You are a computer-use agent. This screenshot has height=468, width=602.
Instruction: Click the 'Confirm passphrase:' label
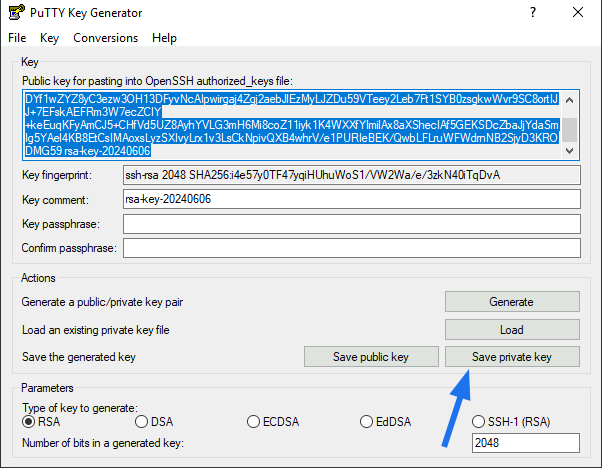tap(69, 248)
